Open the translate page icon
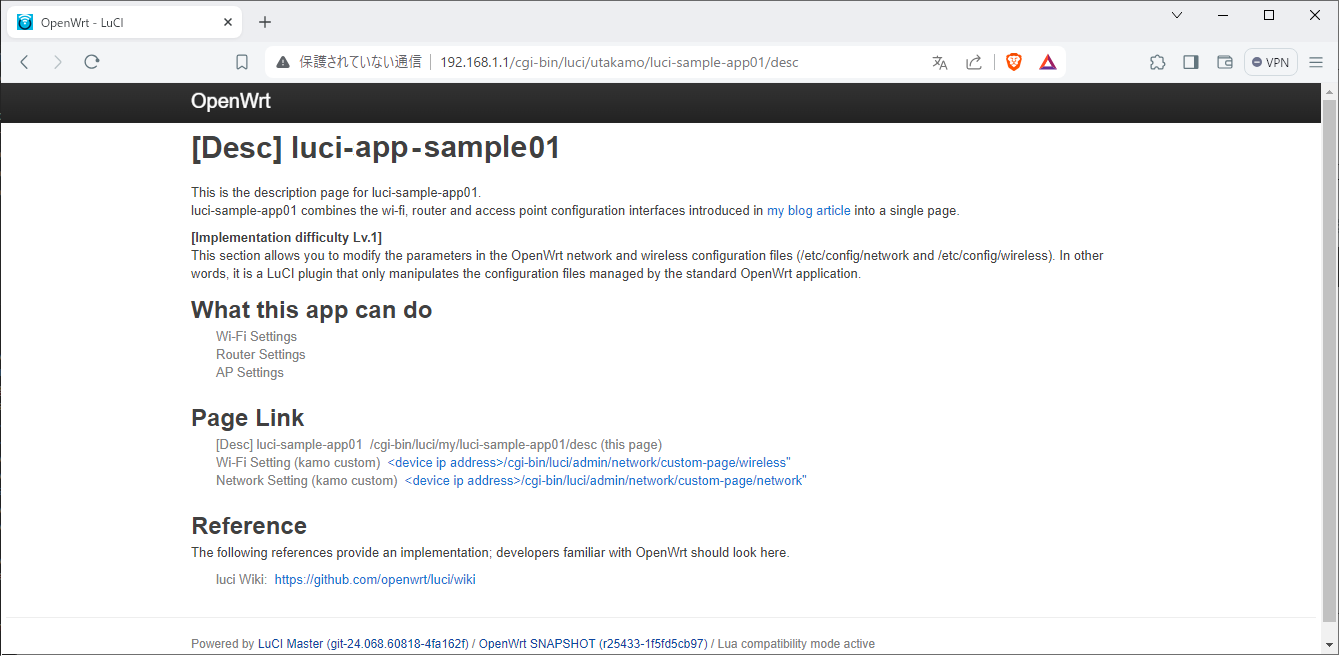The height and width of the screenshot is (656, 1339). click(x=939, y=62)
